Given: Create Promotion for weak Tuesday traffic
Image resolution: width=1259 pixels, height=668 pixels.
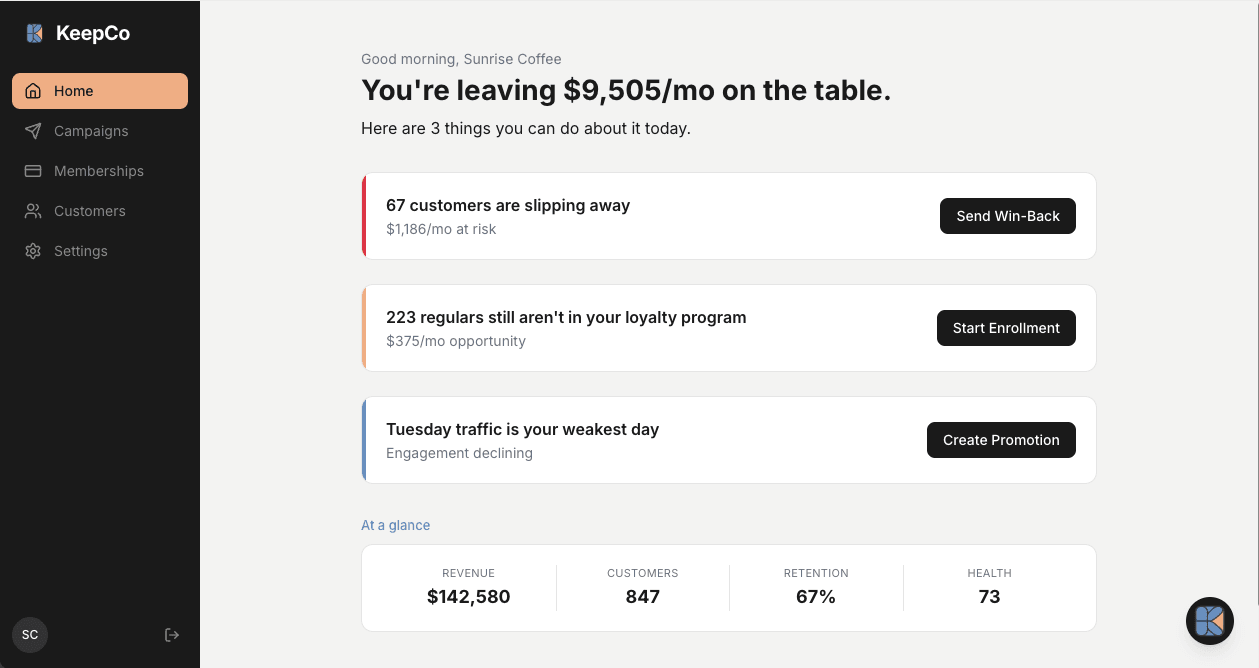Looking at the screenshot, I should (x=1001, y=440).
